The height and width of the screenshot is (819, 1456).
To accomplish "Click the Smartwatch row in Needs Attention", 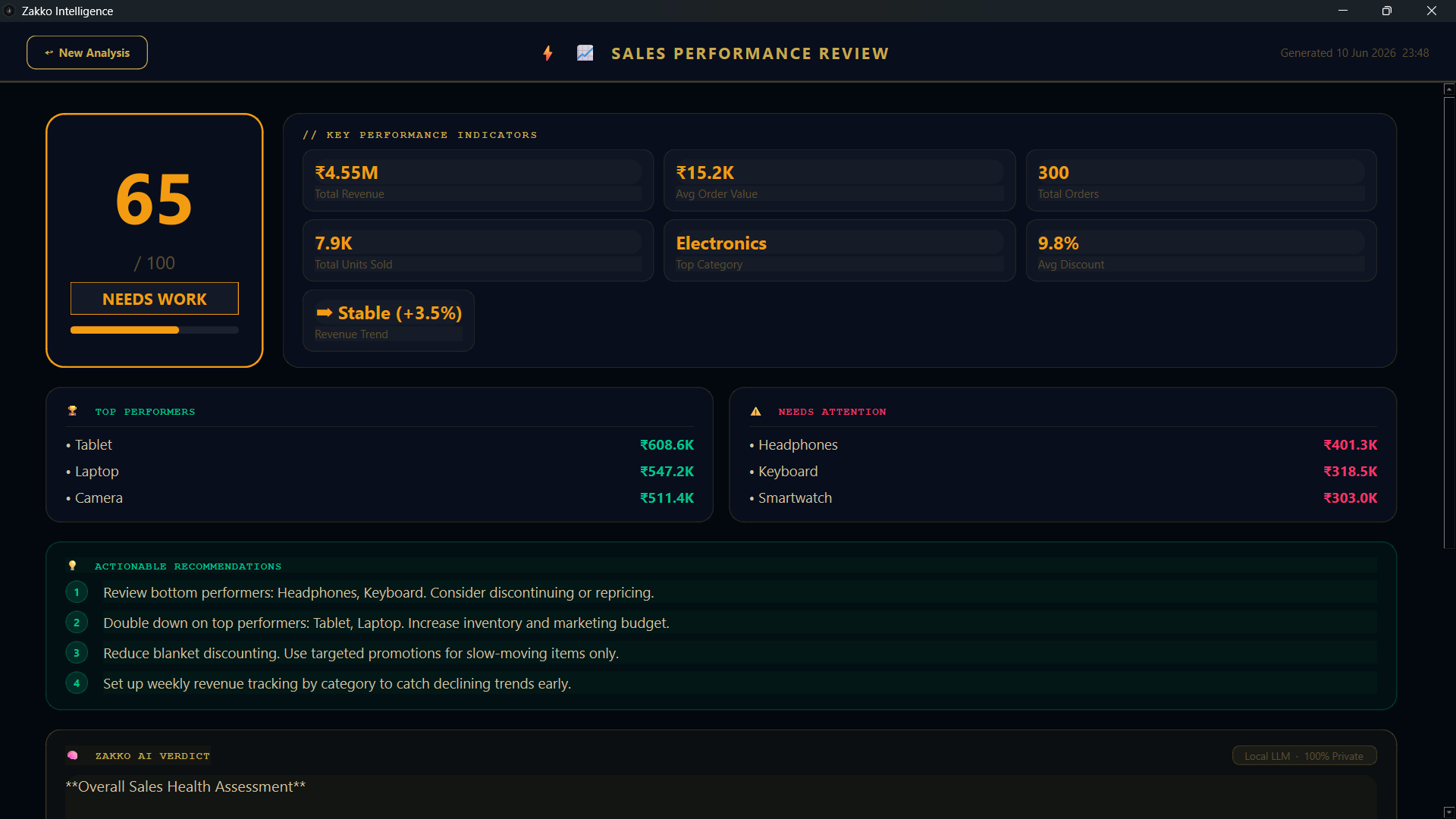I will [1063, 498].
